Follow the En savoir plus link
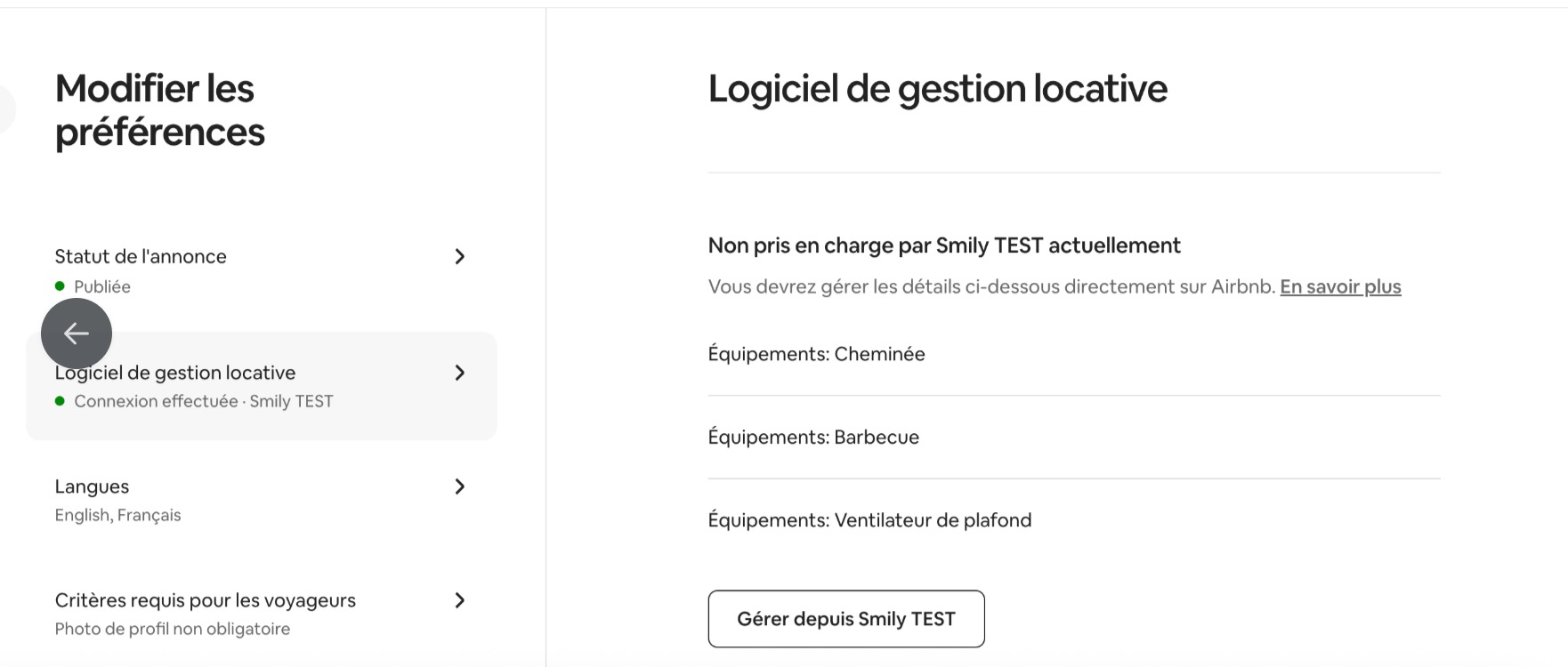 (1340, 287)
